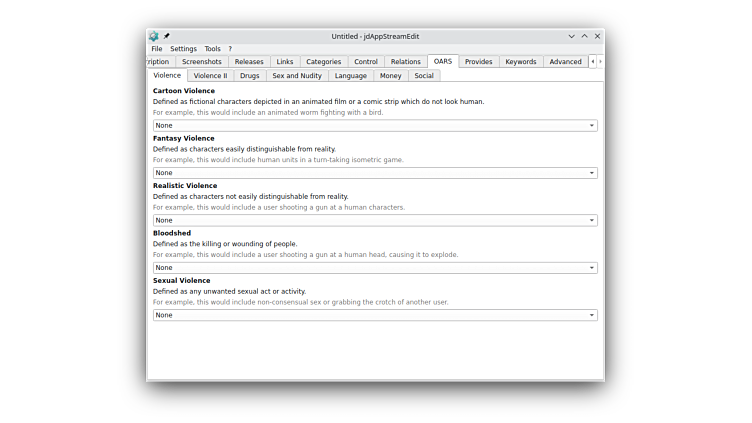752x423 pixels.
Task: Maximize the jdAppStreamEdit window
Action: tap(584, 36)
